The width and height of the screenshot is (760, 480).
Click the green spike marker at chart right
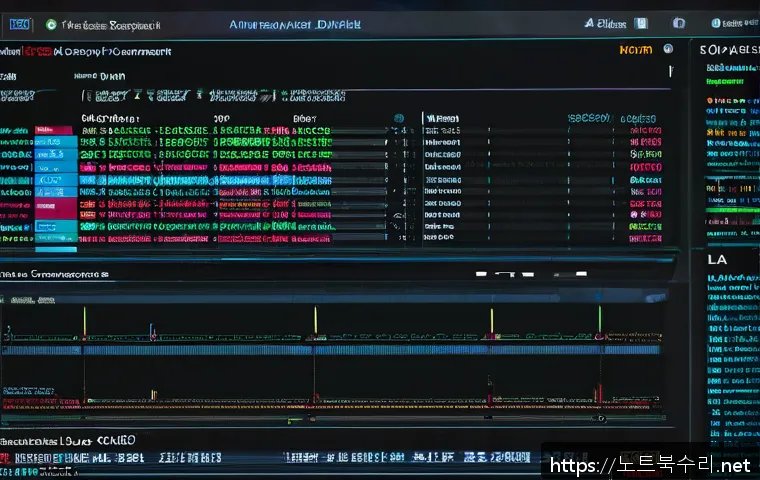click(x=599, y=318)
